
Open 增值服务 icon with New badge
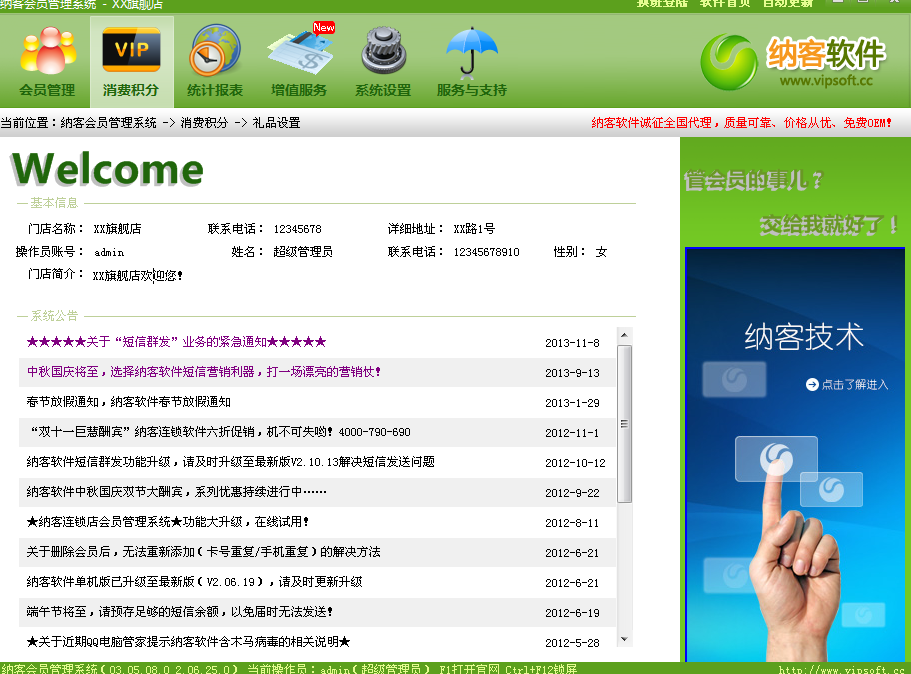tap(299, 52)
